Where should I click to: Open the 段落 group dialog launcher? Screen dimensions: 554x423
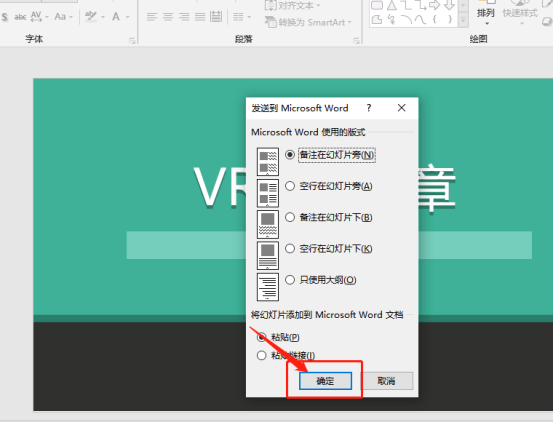pyautogui.click(x=356, y=41)
